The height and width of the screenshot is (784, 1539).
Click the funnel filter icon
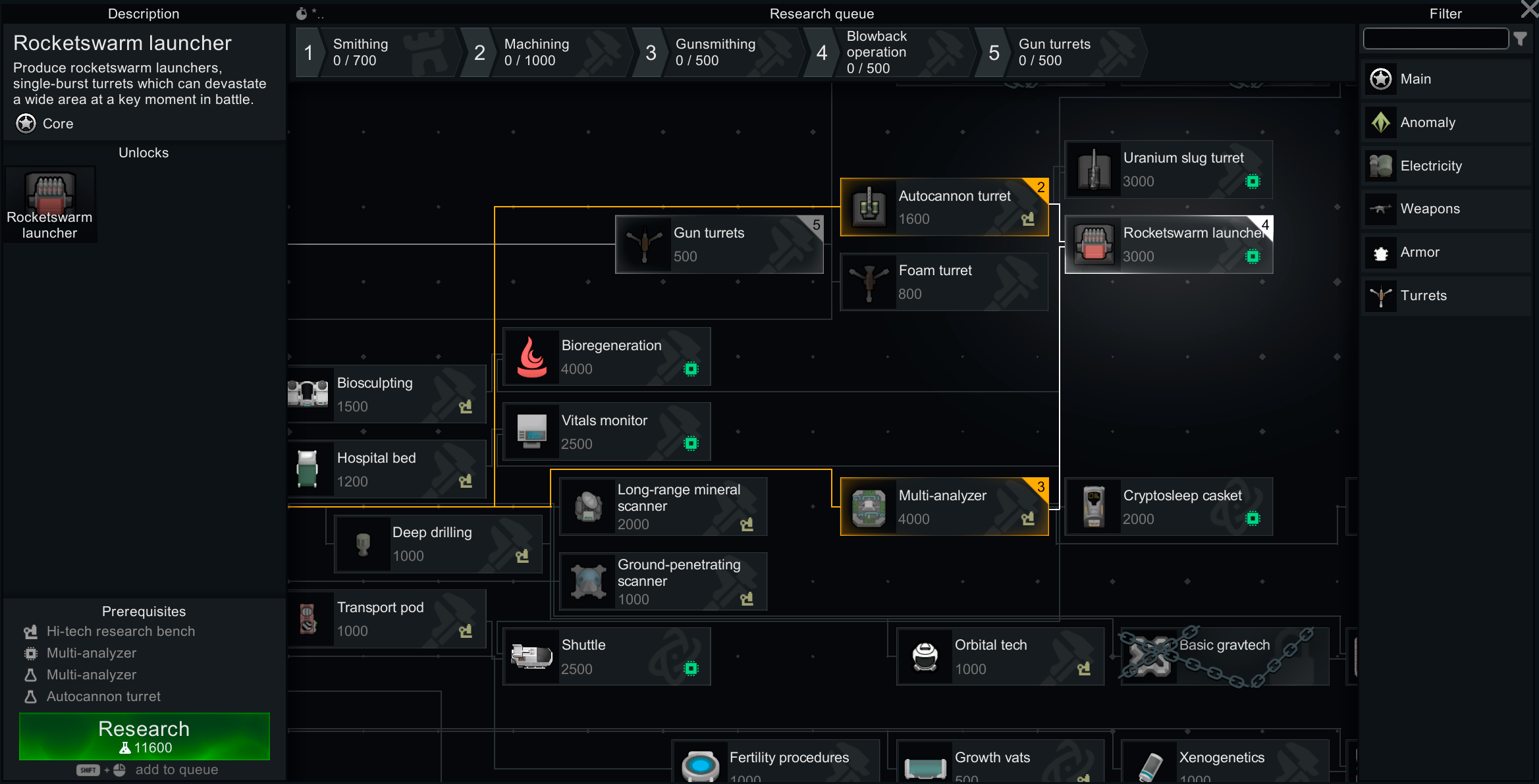(x=1521, y=39)
